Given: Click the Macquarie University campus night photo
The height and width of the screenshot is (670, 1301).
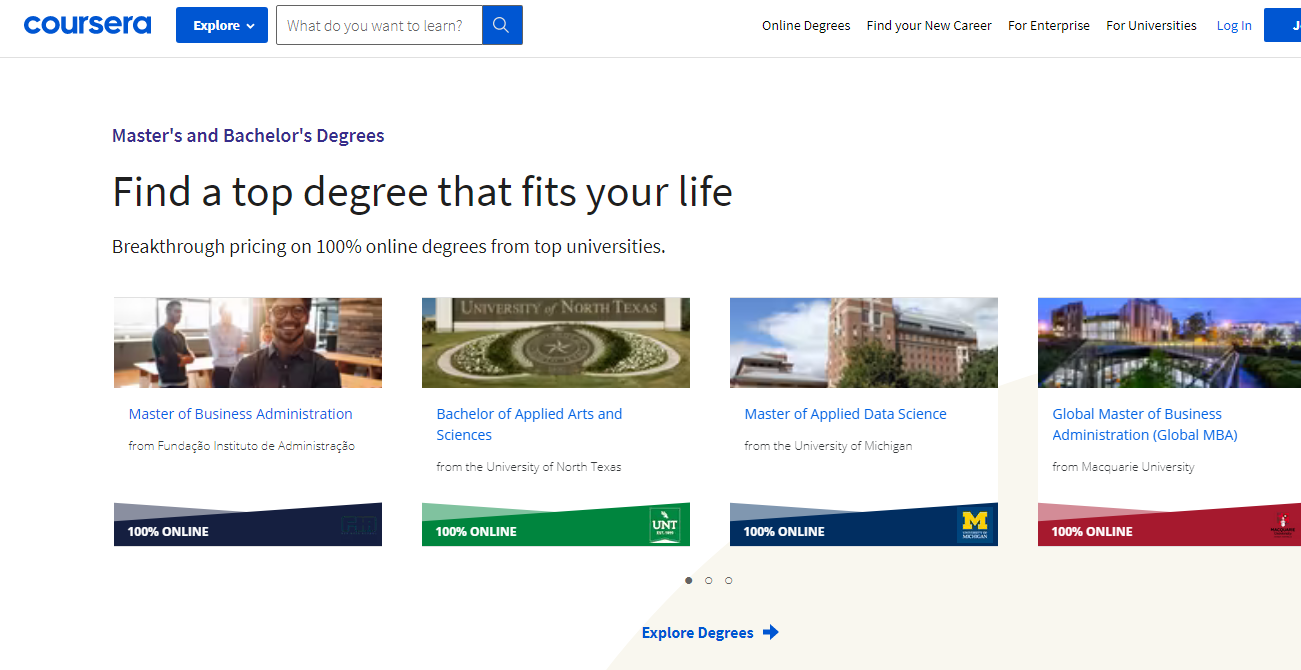Looking at the screenshot, I should (x=1169, y=343).
